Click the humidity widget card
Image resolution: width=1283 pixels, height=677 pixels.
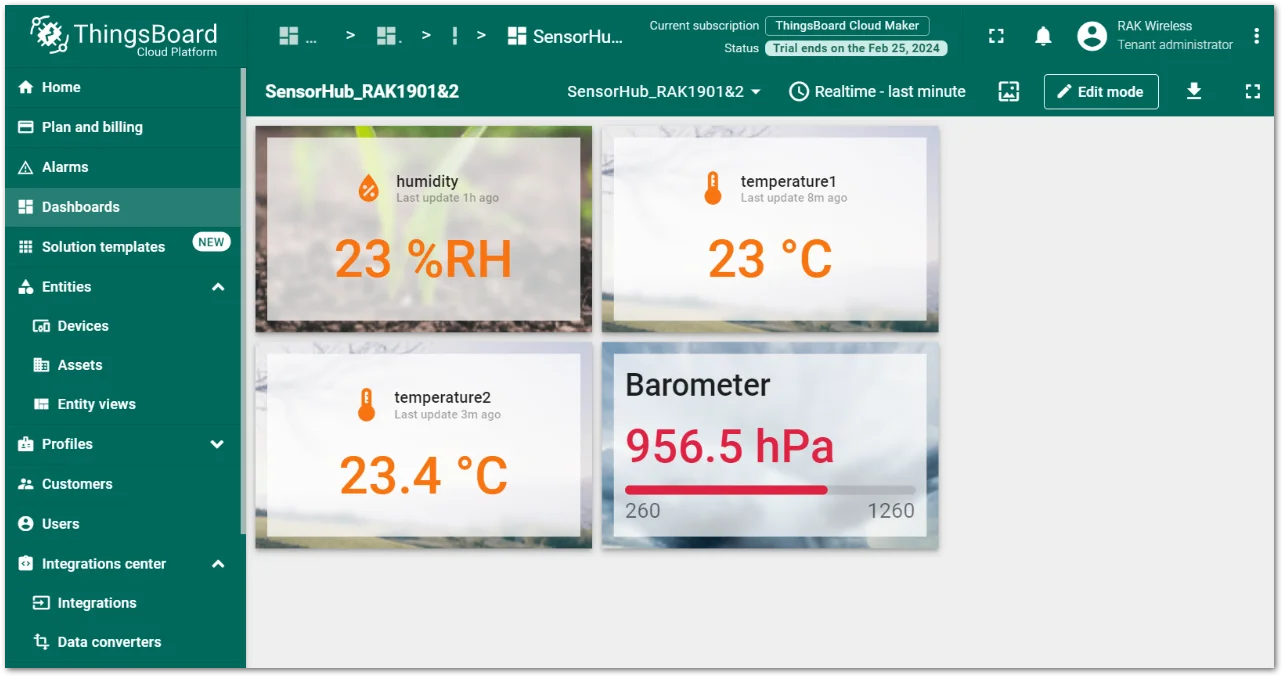[x=423, y=229]
